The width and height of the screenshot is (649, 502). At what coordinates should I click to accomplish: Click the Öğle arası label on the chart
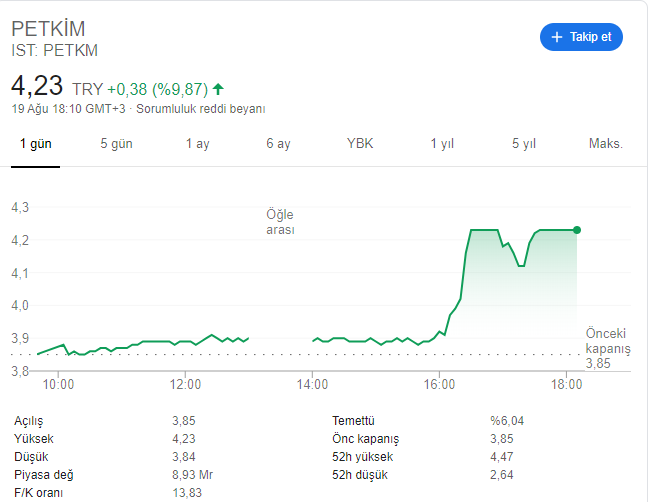click(280, 222)
